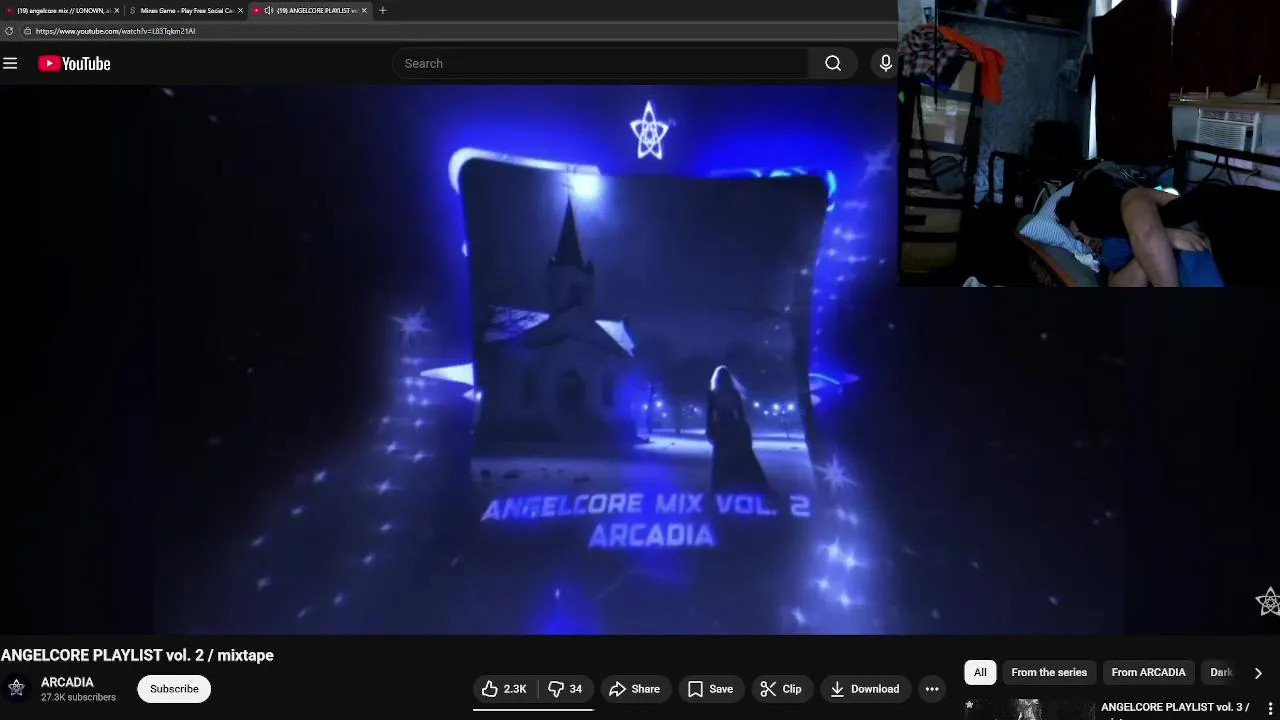The image size is (1280, 720).
Task: Close the 'Mines Game' tab
Action: pyautogui.click(x=240, y=10)
